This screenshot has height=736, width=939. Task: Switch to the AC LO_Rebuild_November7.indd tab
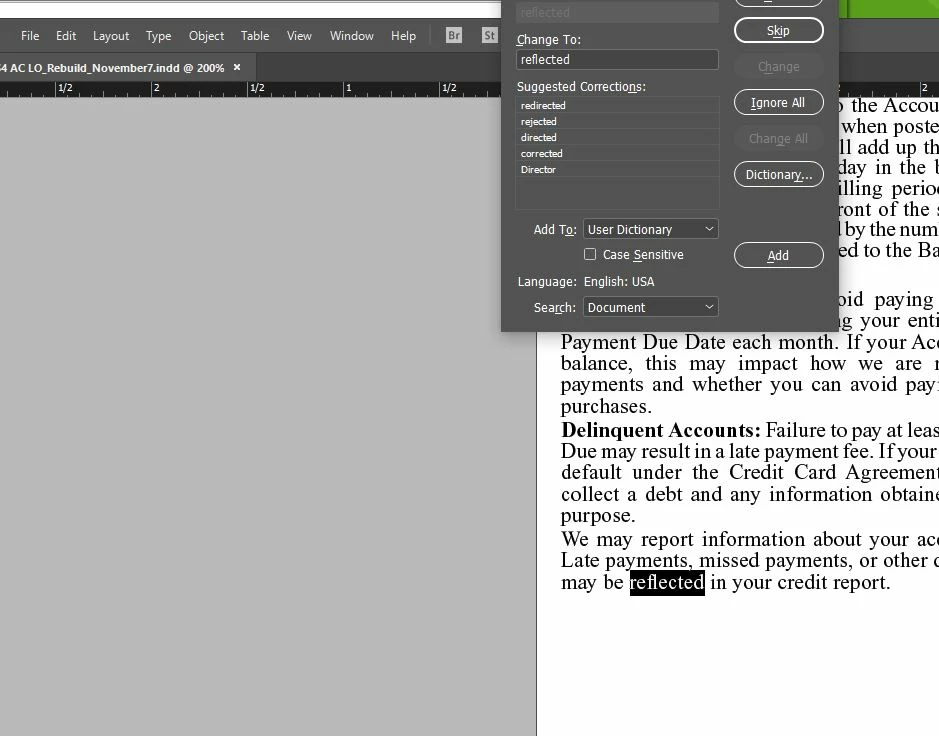pyautogui.click(x=112, y=68)
